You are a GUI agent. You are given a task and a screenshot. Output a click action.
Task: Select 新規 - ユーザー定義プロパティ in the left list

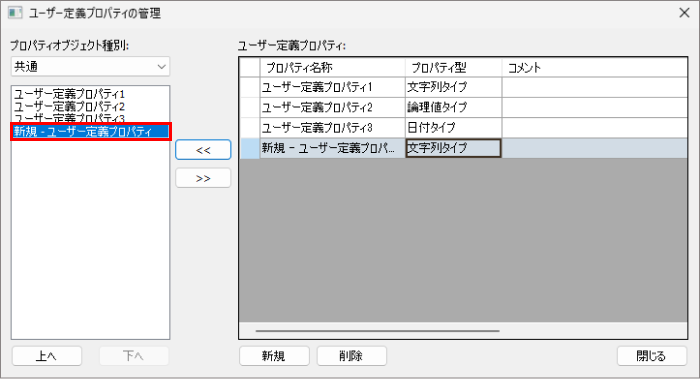(x=91, y=132)
